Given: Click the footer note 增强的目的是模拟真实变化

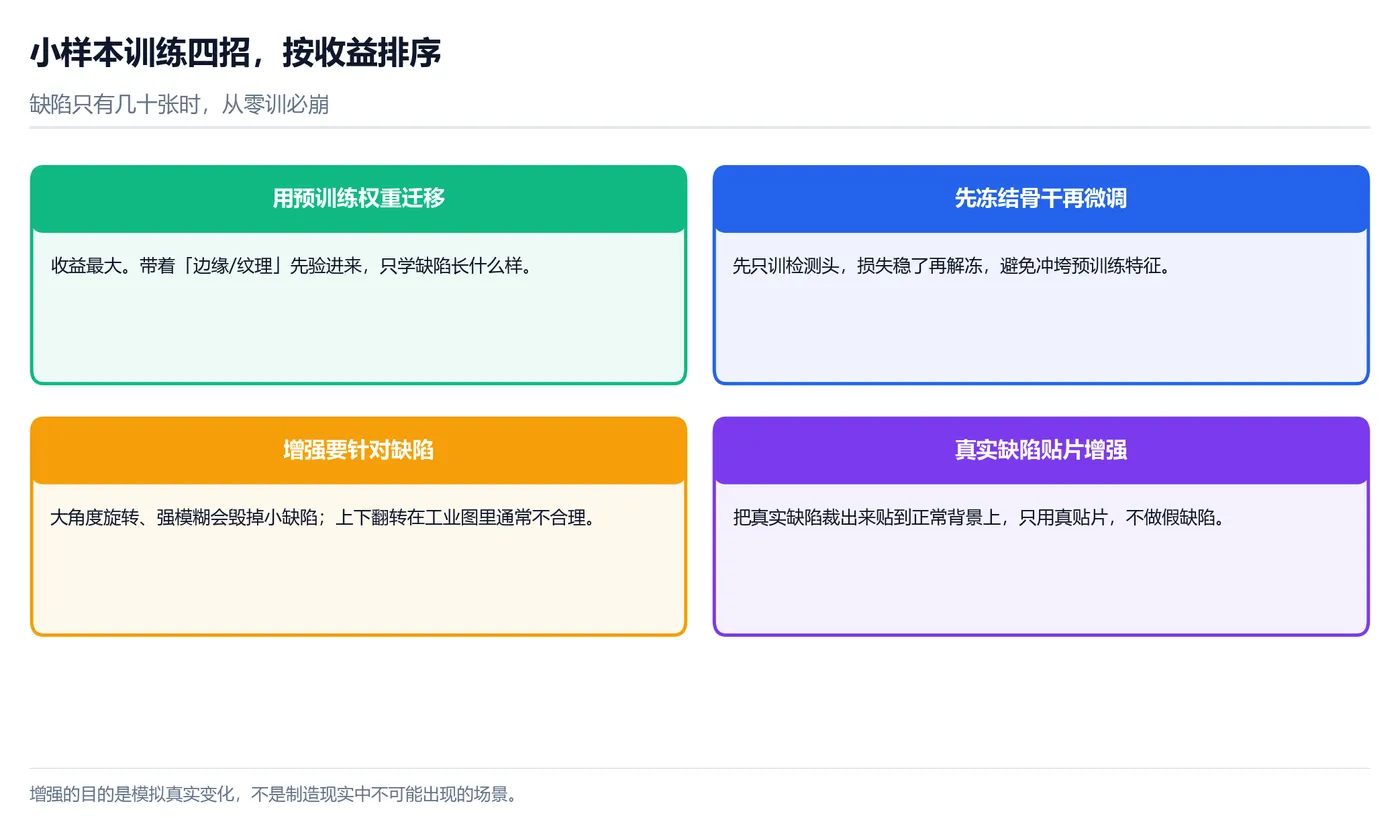Looking at the screenshot, I should click(x=274, y=795).
